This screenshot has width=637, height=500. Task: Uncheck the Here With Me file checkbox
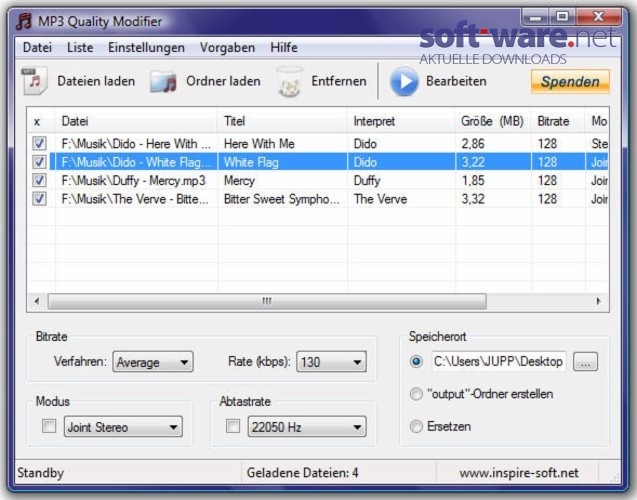point(39,143)
